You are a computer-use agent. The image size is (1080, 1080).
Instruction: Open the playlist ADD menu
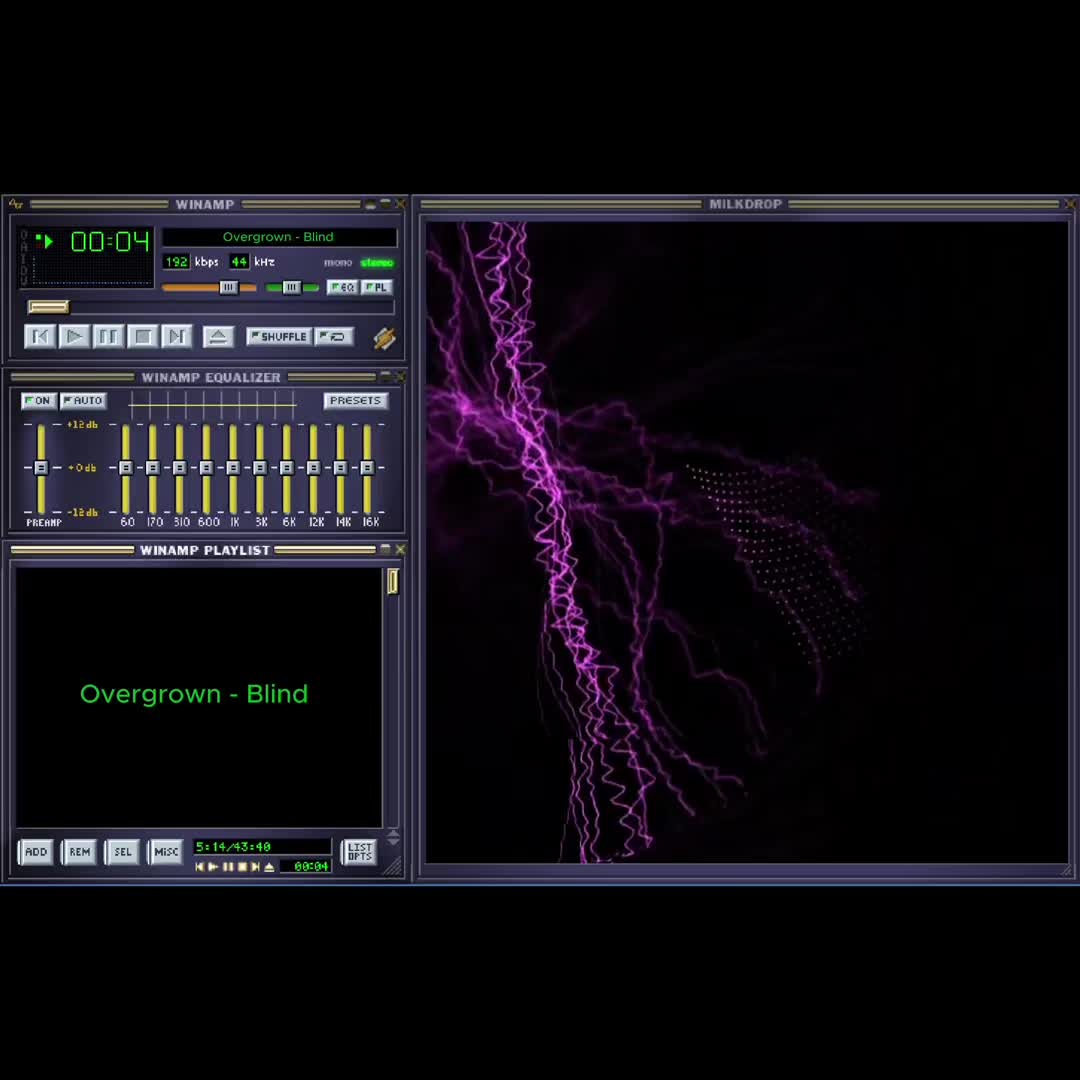(36, 852)
